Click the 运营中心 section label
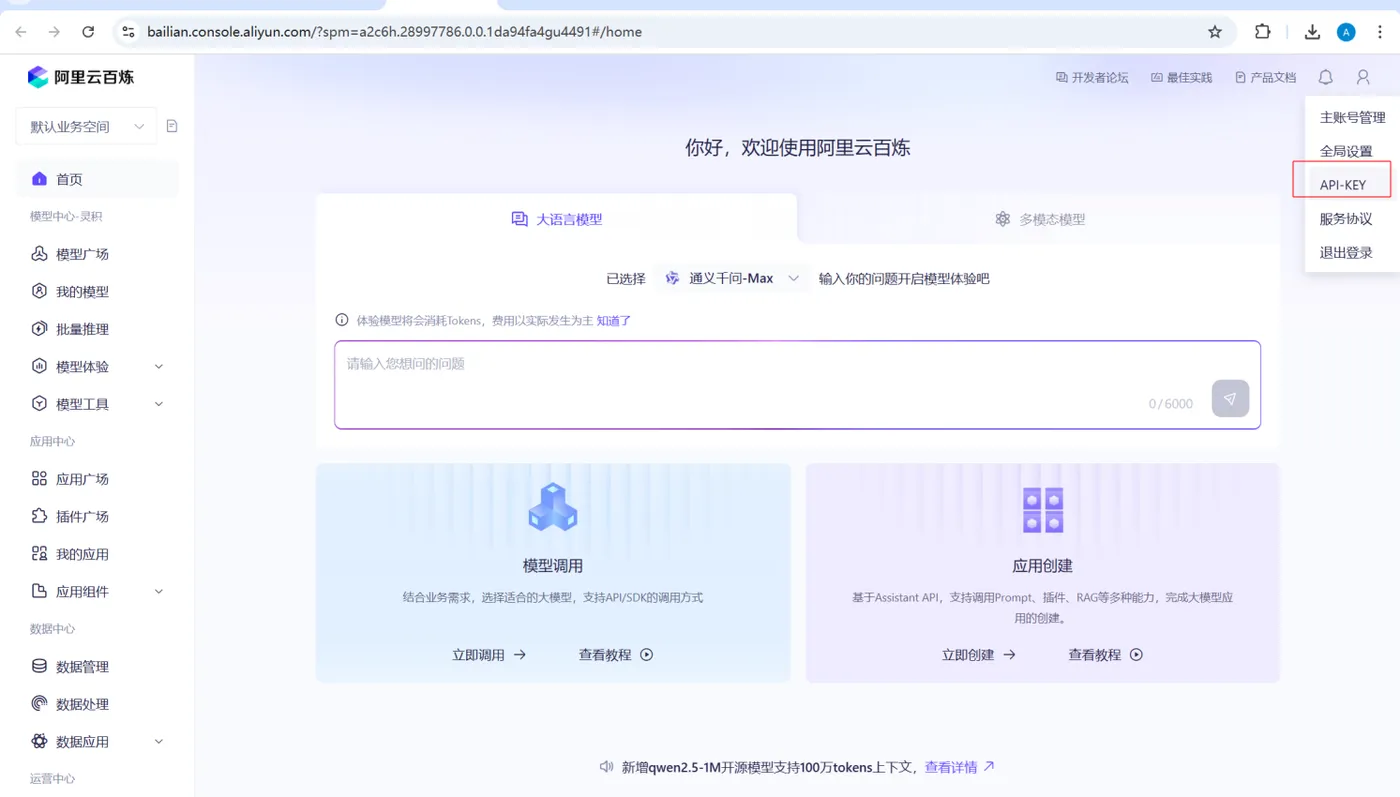Screen dimensions: 1400x797 point(53,779)
